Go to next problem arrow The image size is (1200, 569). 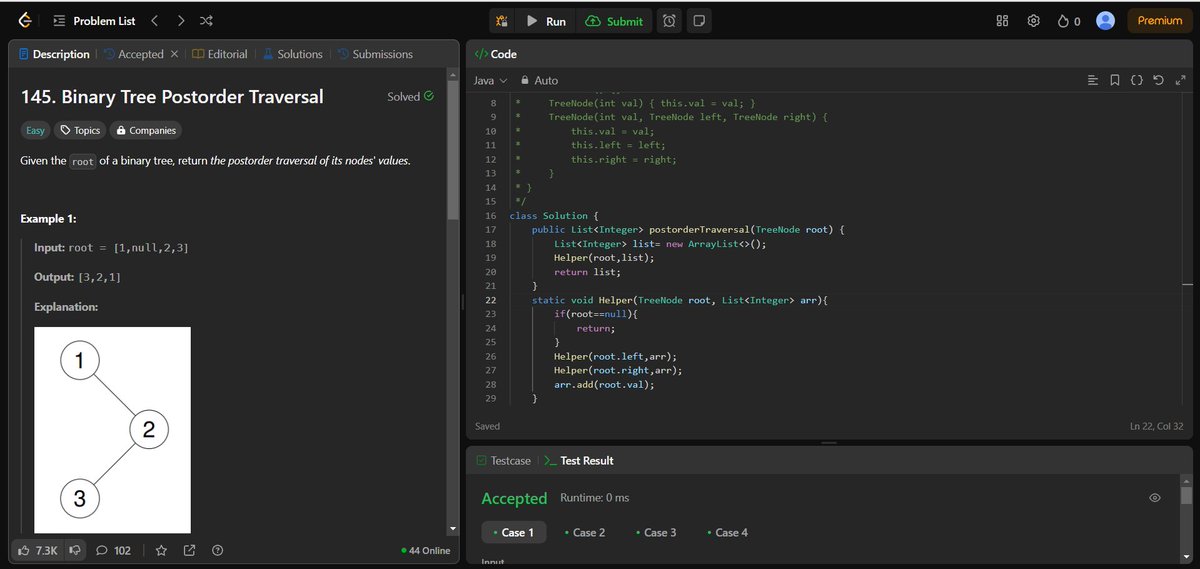tap(180, 21)
